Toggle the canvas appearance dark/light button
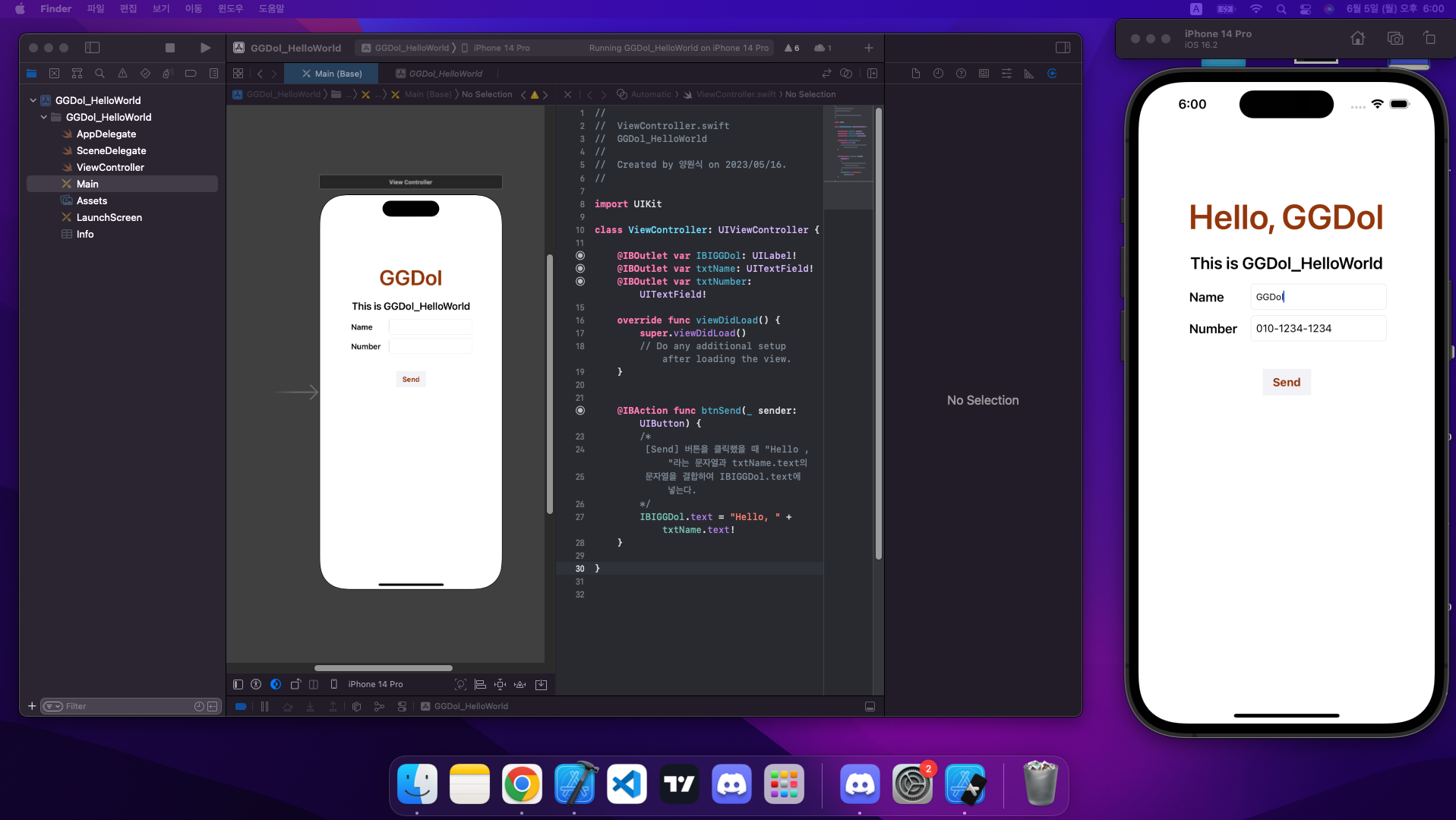The height and width of the screenshot is (820, 1456). pyautogui.click(x=276, y=685)
